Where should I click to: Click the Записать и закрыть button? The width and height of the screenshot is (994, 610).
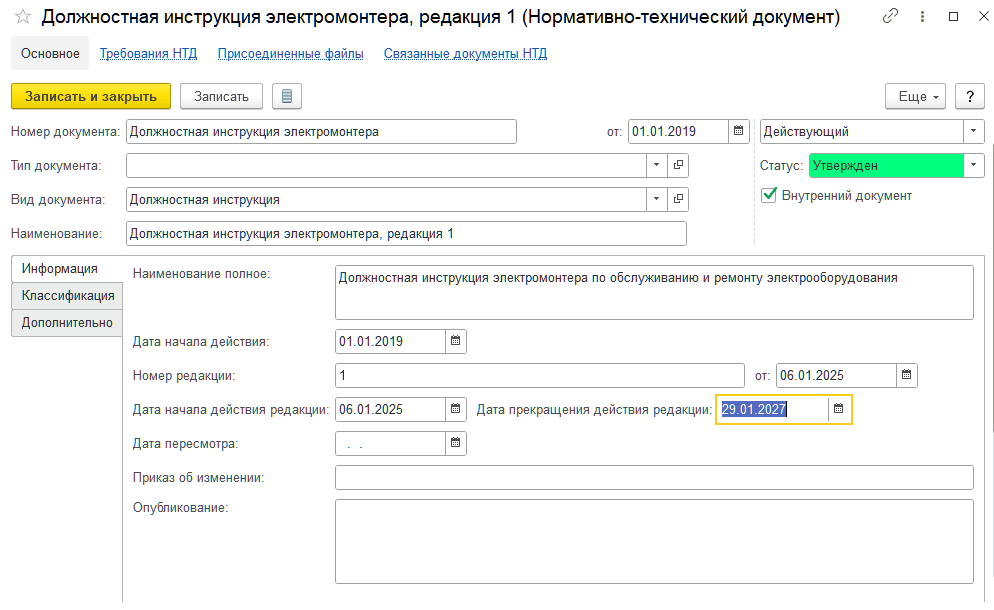(x=91, y=96)
